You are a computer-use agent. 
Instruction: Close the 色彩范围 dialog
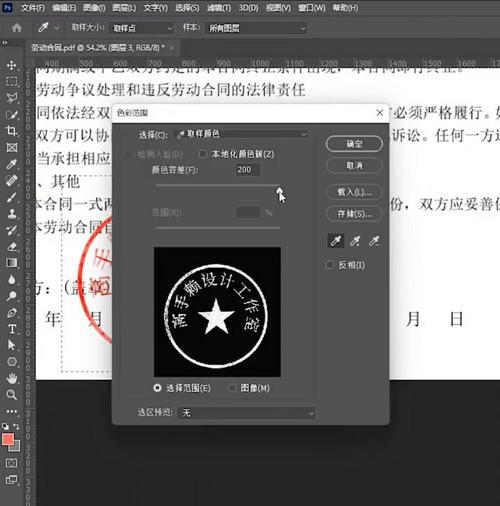[380, 113]
